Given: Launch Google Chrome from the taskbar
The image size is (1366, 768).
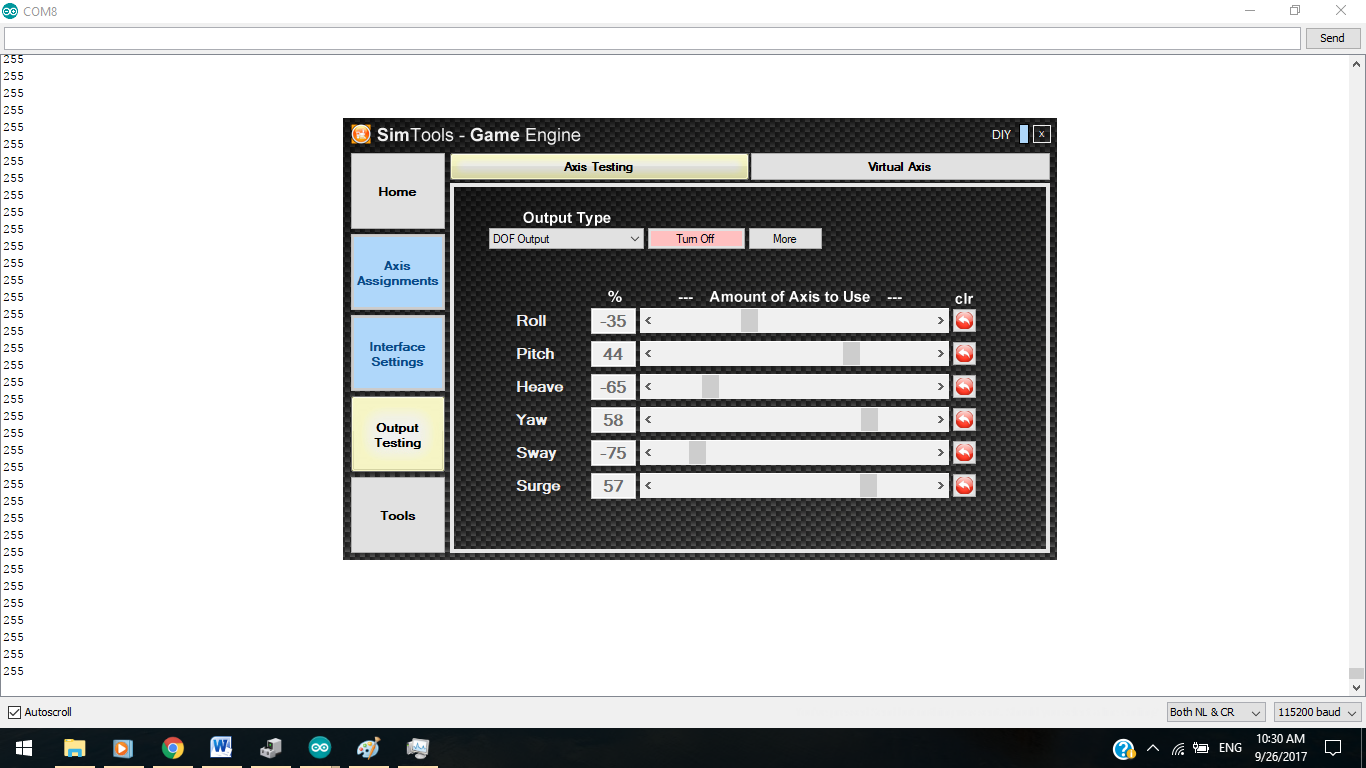Looking at the screenshot, I should pyautogui.click(x=172, y=748).
